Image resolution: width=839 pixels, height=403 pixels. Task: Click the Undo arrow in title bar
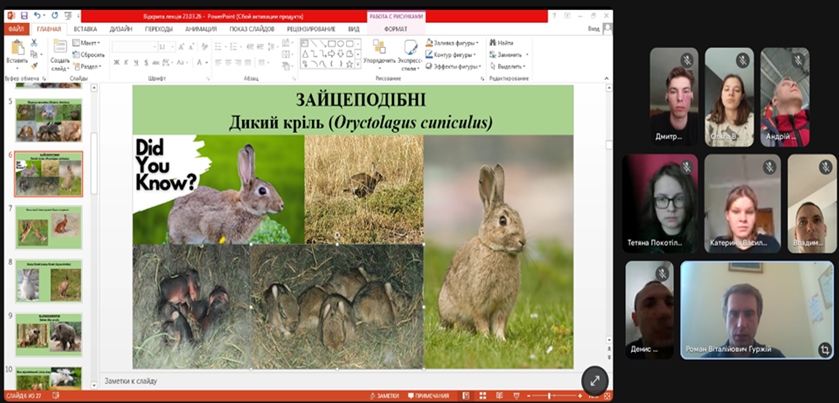37,16
